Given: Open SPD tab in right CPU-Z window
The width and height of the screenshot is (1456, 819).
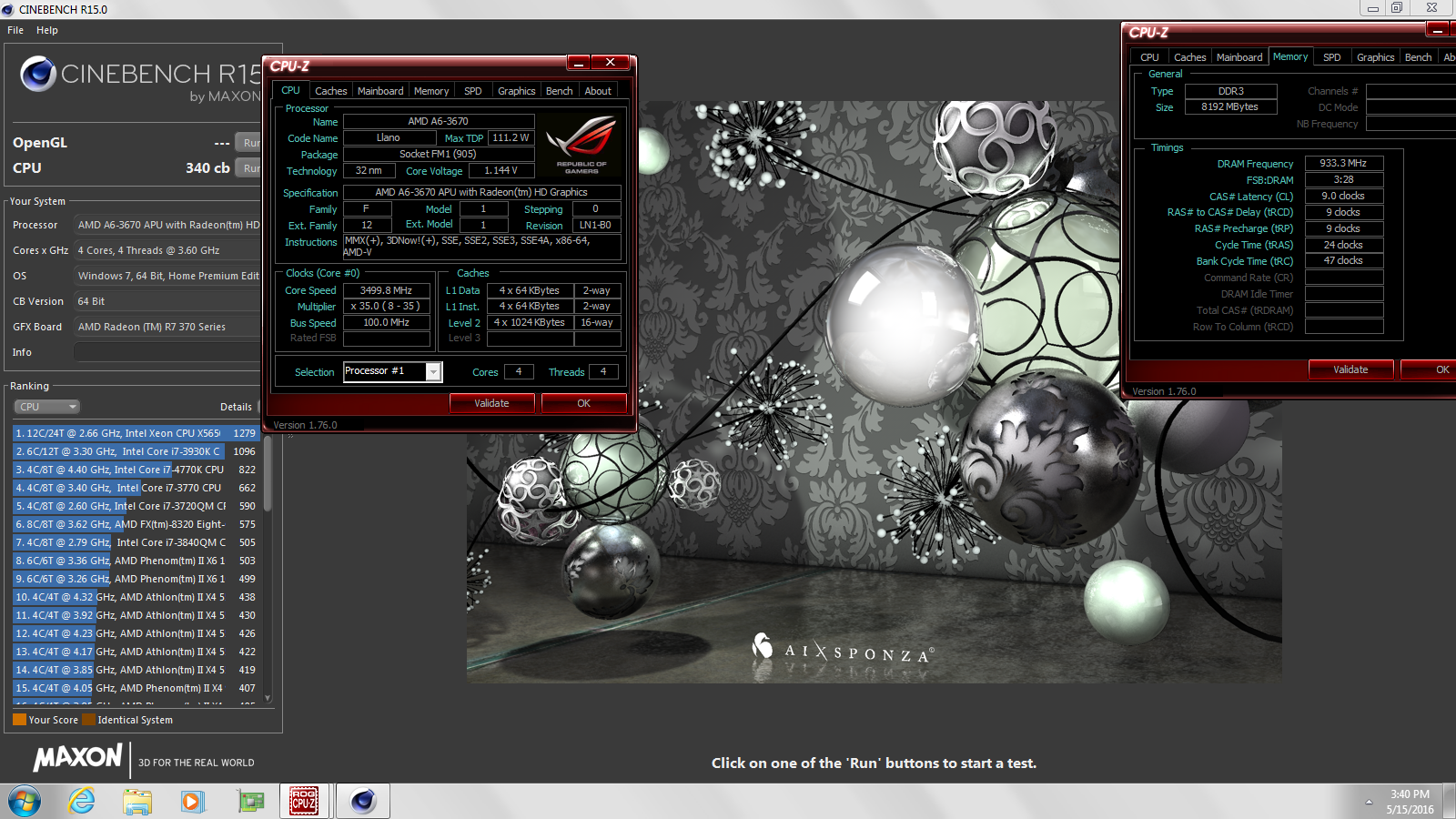Looking at the screenshot, I should click(1332, 57).
